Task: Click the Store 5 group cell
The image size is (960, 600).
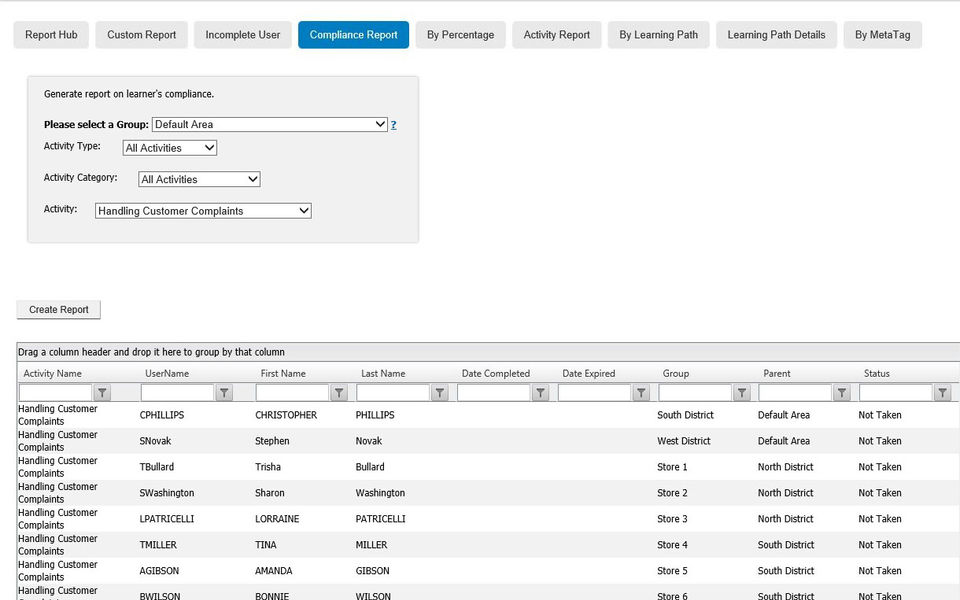Action: pyautogui.click(x=672, y=571)
